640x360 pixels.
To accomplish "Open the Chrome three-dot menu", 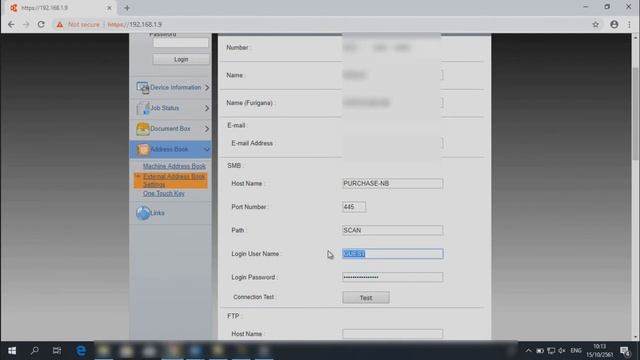I will [629, 24].
